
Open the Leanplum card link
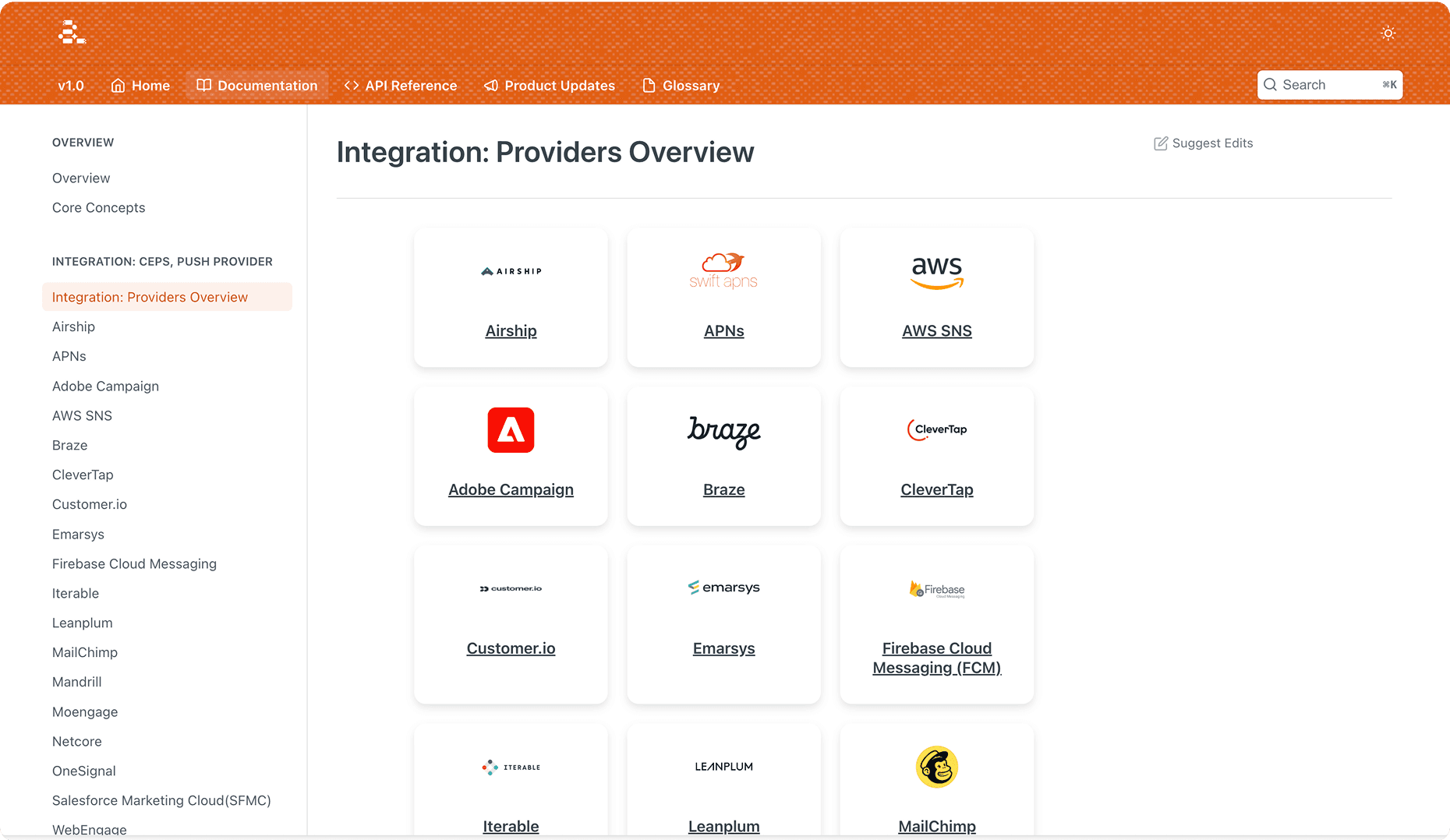(723, 827)
